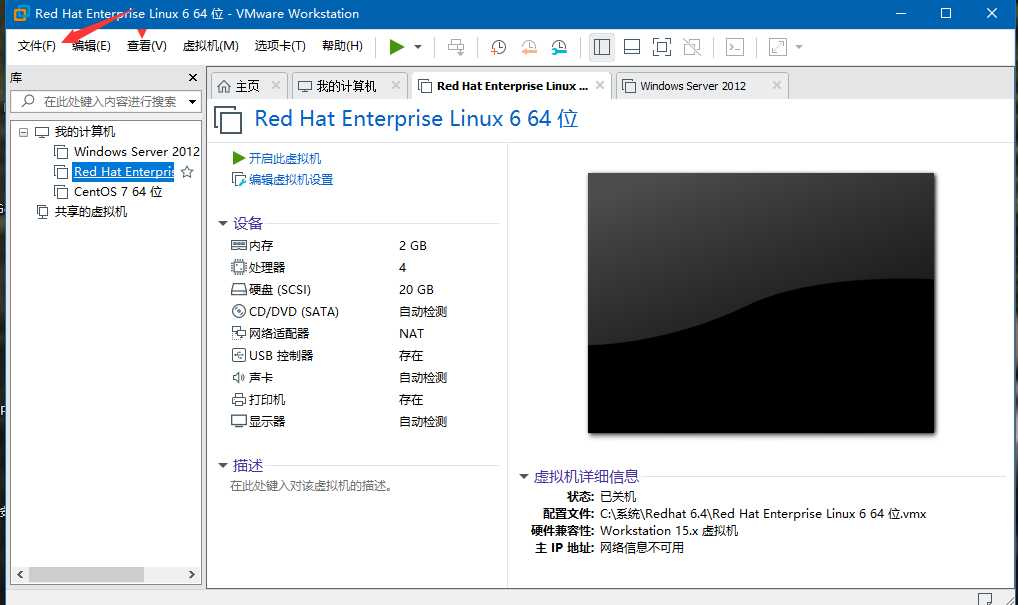The height and width of the screenshot is (605, 1018).
Task: Click the status bar message log icon
Action: point(985,599)
